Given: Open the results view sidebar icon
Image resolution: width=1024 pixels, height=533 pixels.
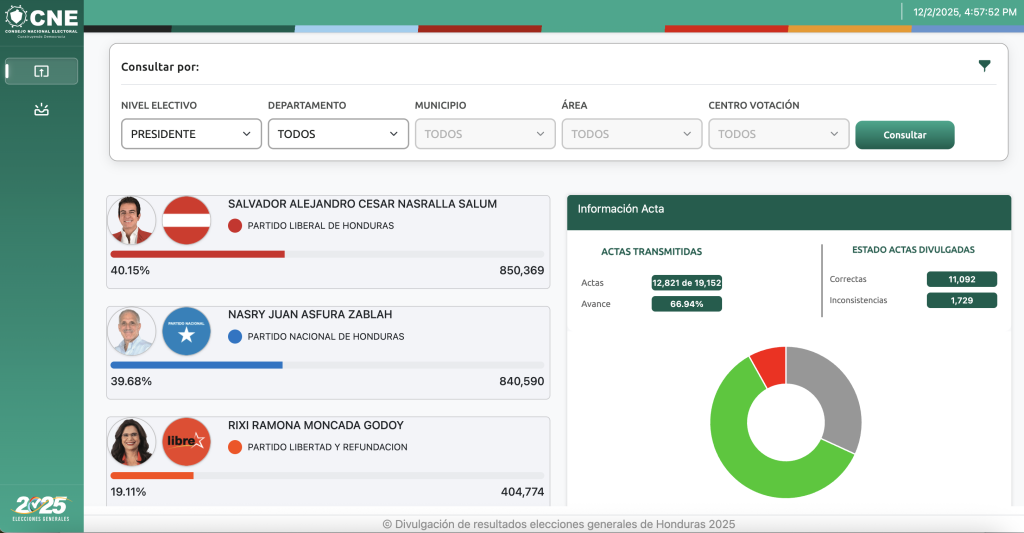Looking at the screenshot, I should click(41, 71).
